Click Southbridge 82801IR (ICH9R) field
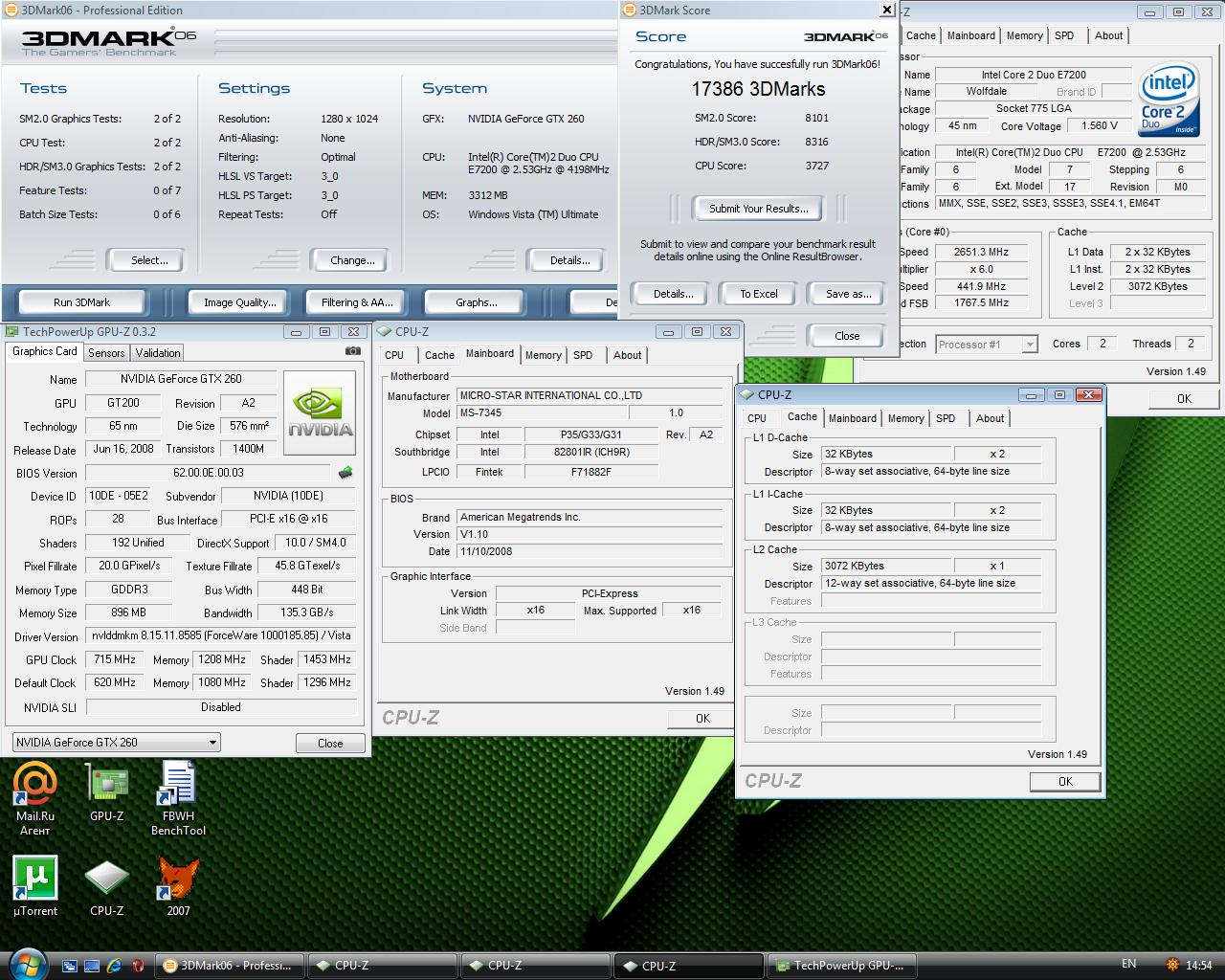This screenshot has width=1225, height=980. 591,452
